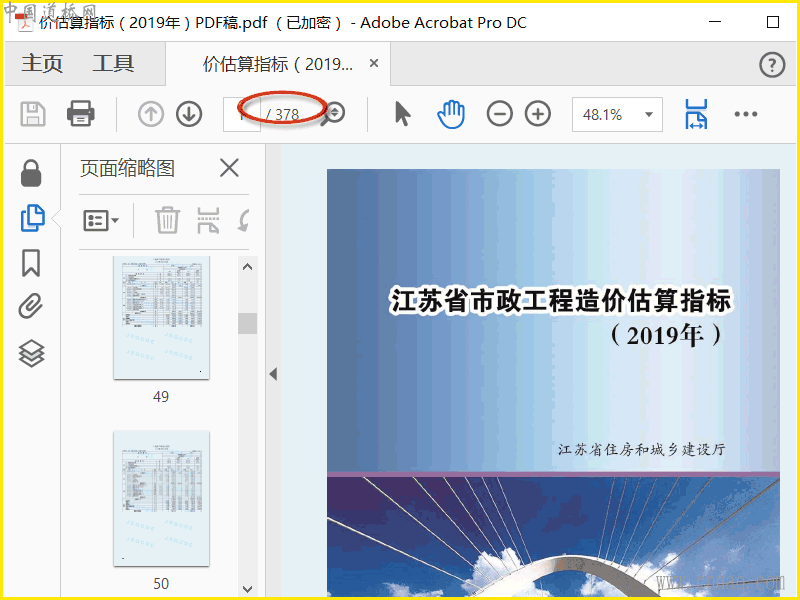Collapse the navigation pane with the left arrow

[x=273, y=374]
